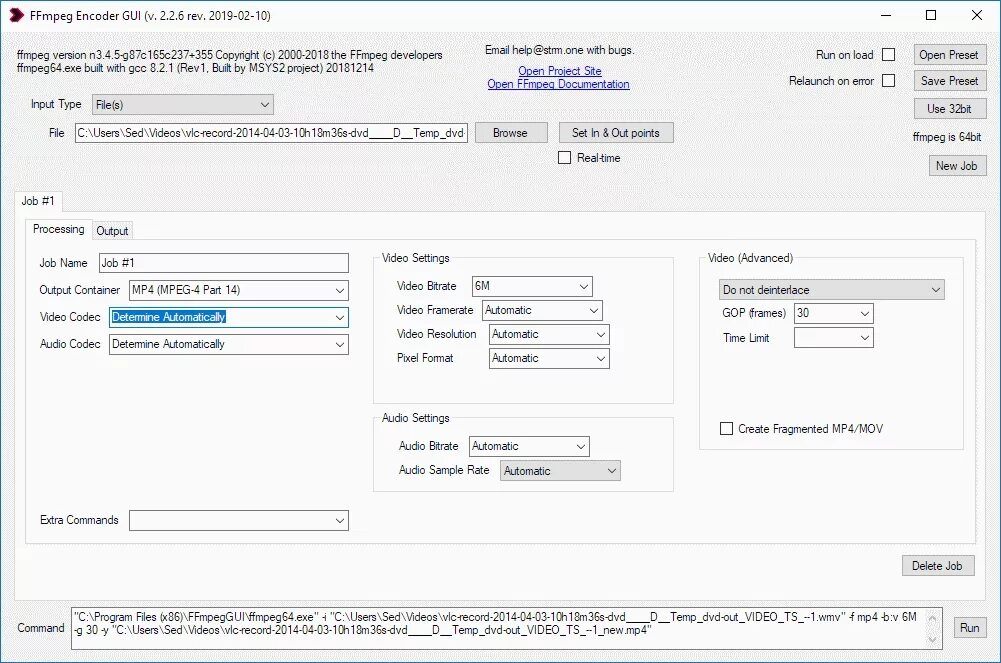The image size is (1001, 663).
Task: Click the File path input field
Action: [271, 133]
